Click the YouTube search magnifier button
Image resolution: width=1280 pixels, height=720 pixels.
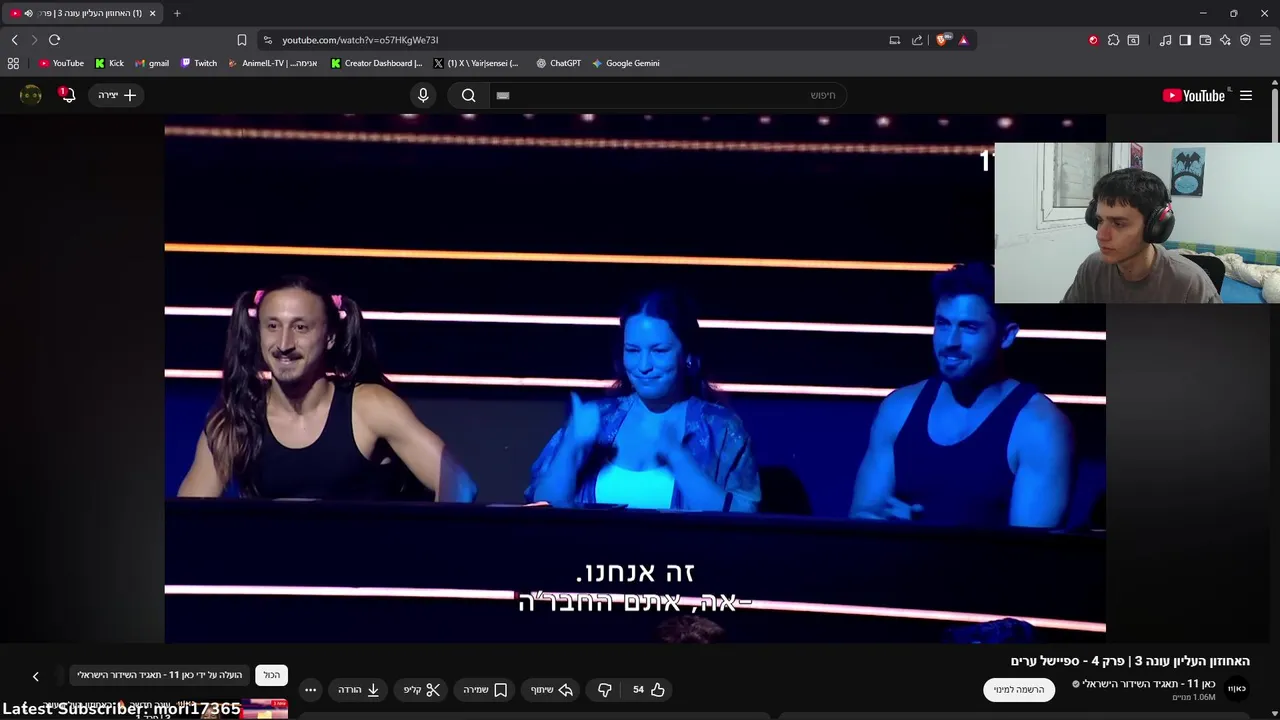click(x=468, y=95)
